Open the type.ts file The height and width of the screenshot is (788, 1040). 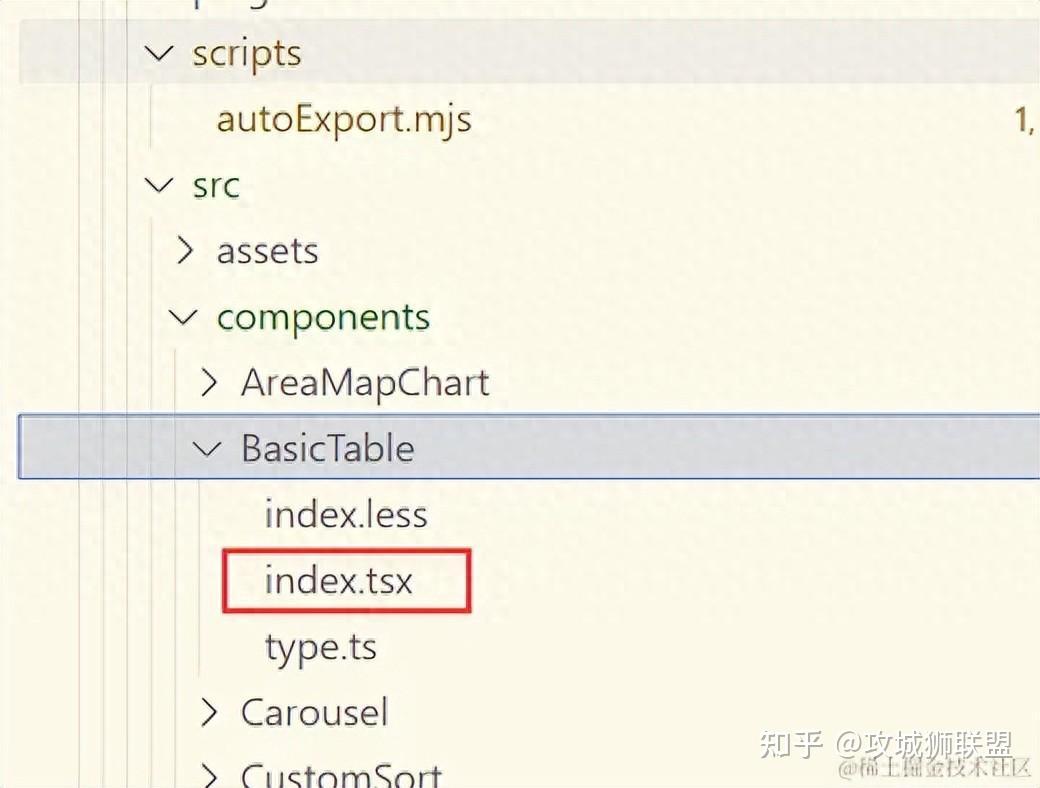coord(321,647)
